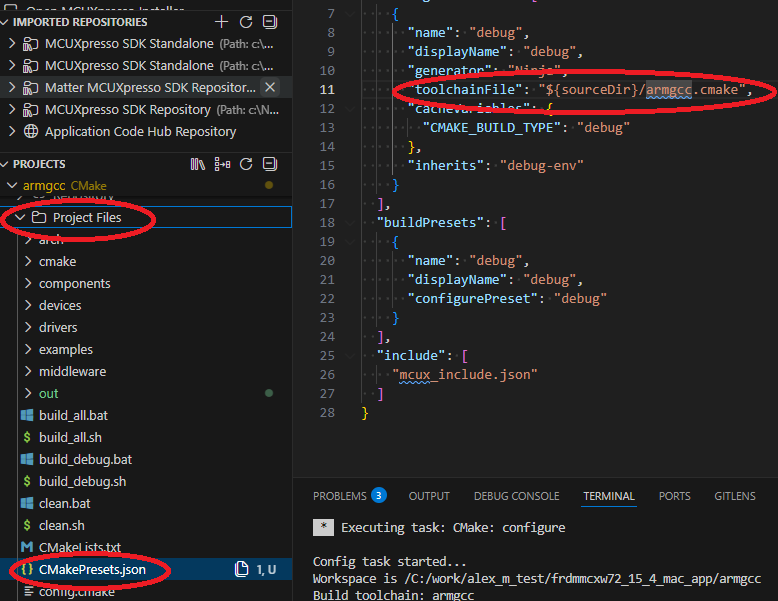The image size is (778, 601).
Task: Select second MCUXpresso SDK Standalone entry
Action: [146, 66]
